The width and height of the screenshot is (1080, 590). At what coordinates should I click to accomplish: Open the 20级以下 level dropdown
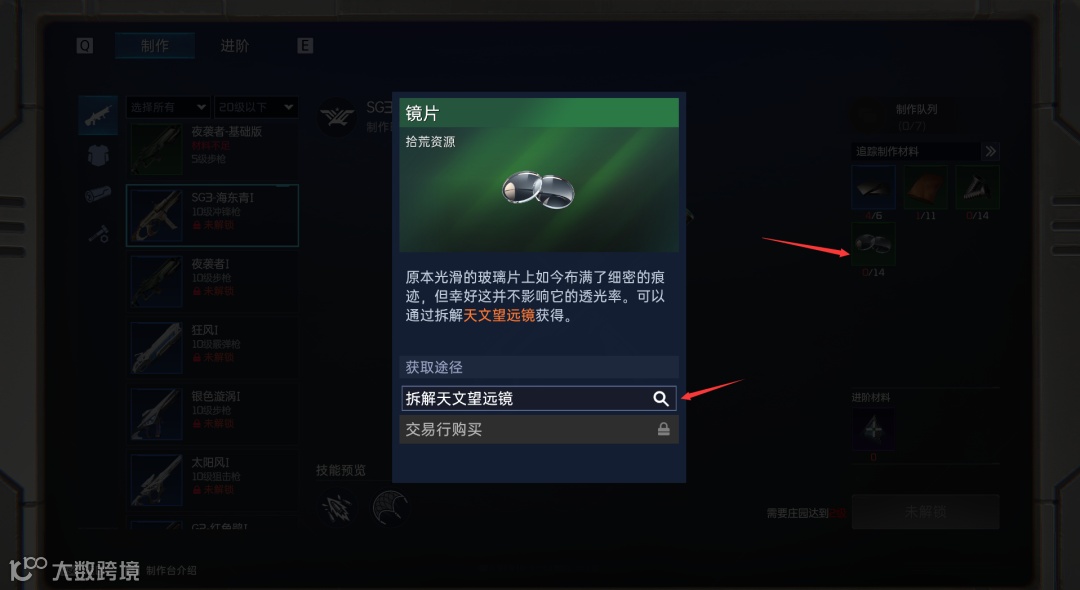256,107
